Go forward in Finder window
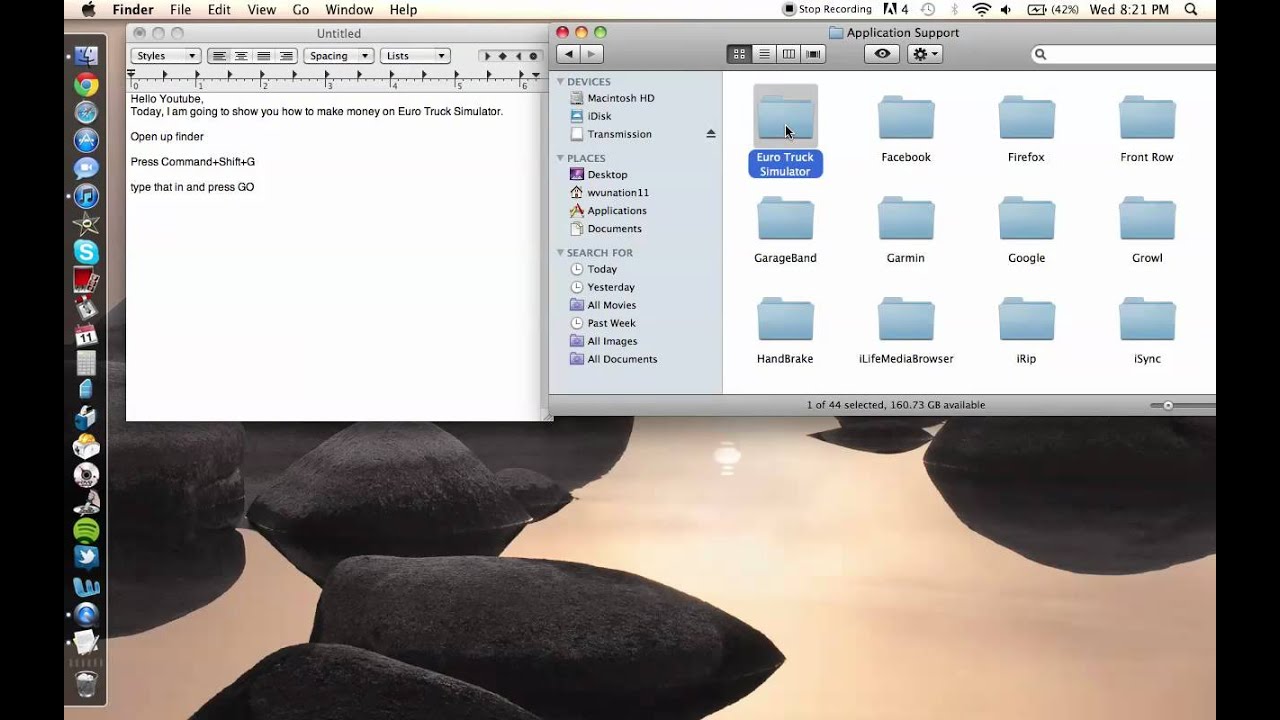Image resolution: width=1280 pixels, height=720 pixels. [592, 54]
